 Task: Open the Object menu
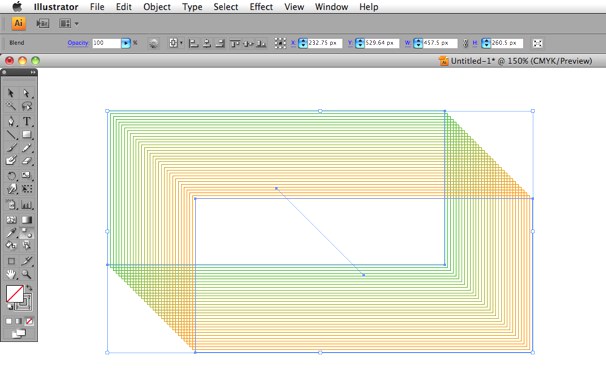coord(157,7)
